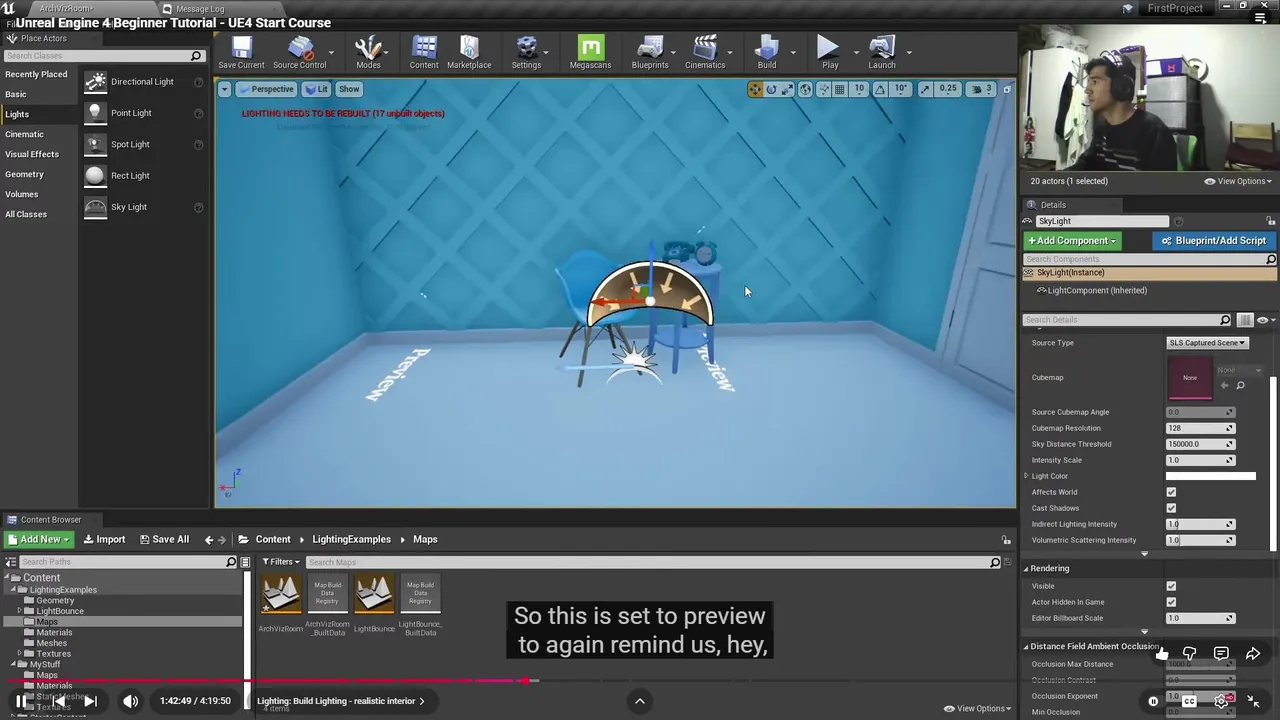Select the translate gizmo mode in viewport
Screen dimensions: 1280x720
click(x=754, y=89)
